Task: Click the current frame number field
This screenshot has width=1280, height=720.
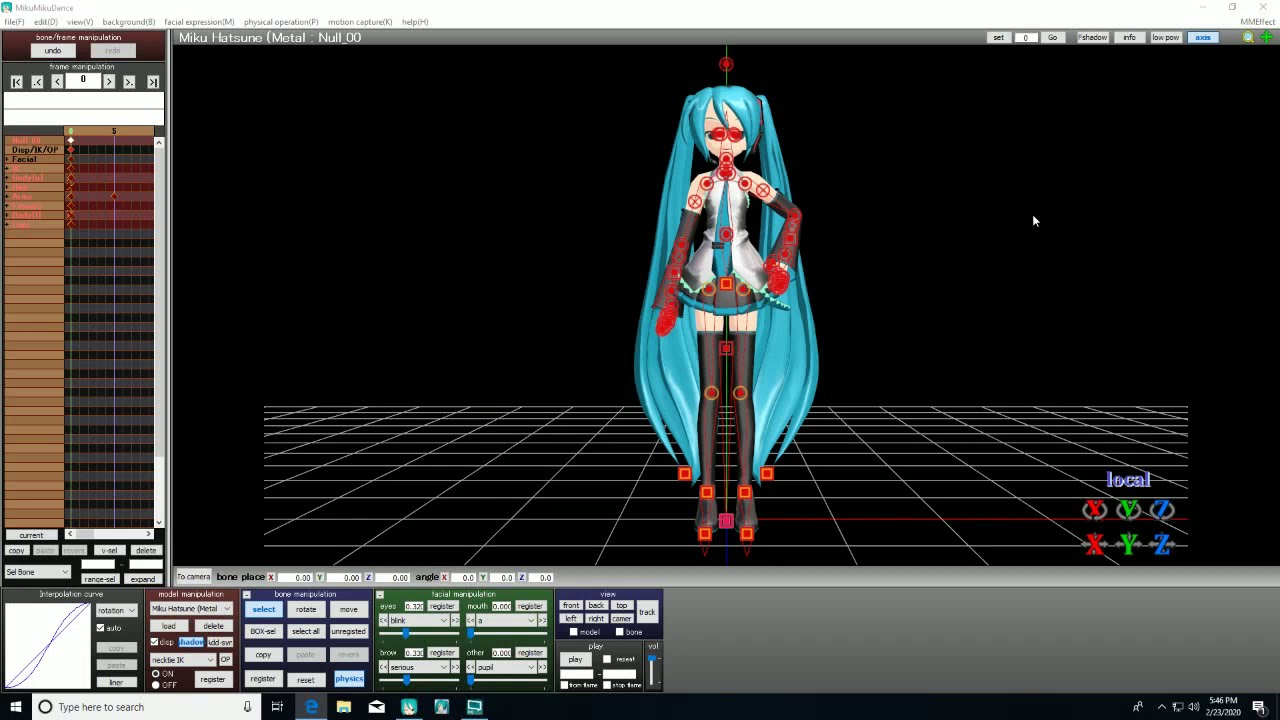Action: 83,81
